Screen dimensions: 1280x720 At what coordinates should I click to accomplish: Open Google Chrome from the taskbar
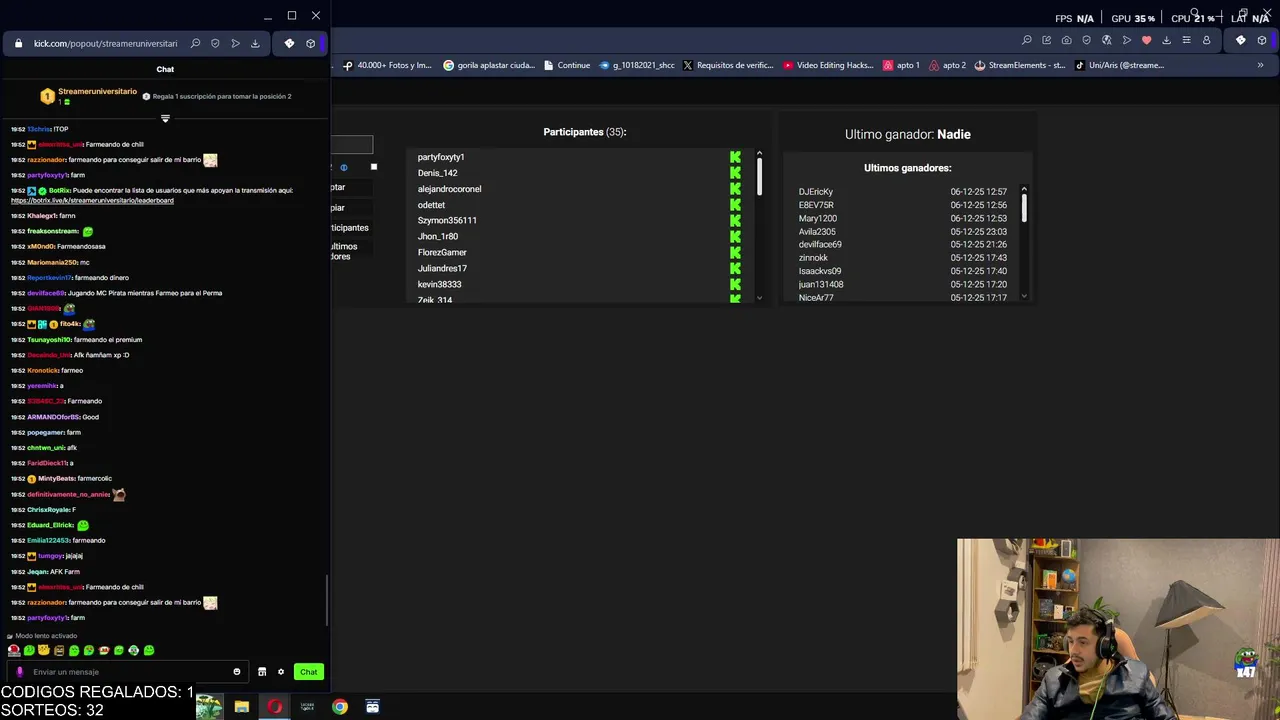tap(340, 707)
